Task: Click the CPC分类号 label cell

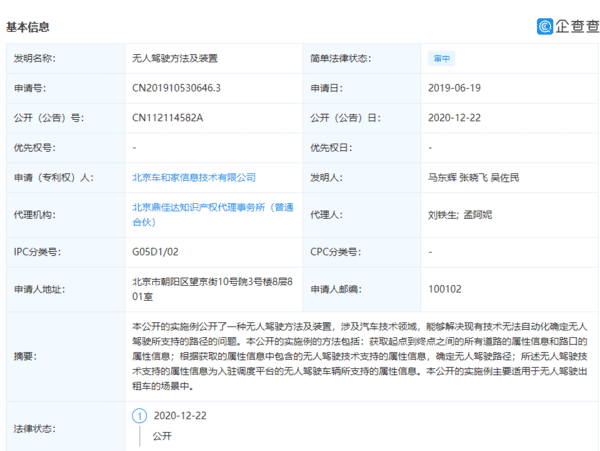Action: click(x=362, y=252)
